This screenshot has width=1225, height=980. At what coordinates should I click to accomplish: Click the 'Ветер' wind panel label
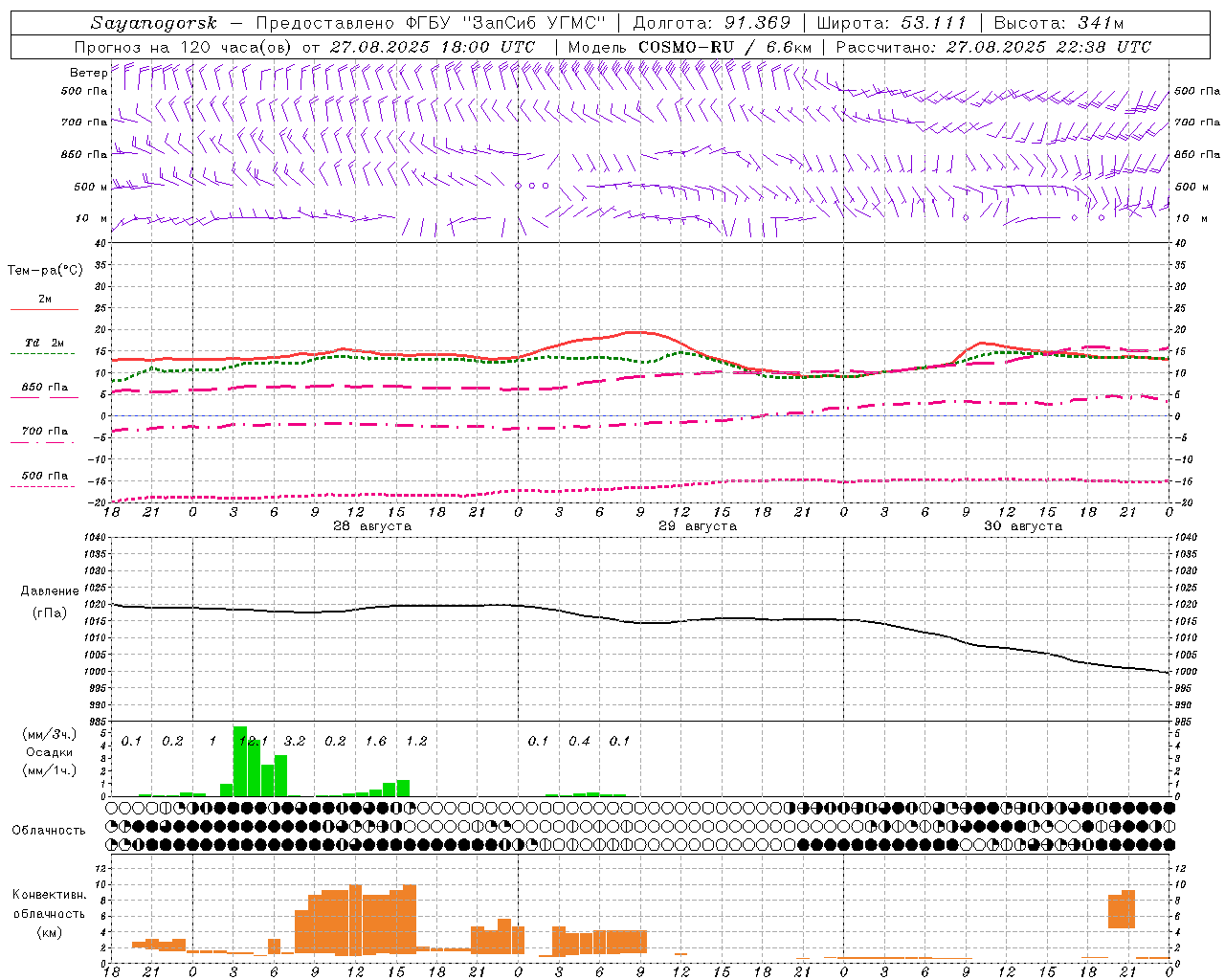88,73
